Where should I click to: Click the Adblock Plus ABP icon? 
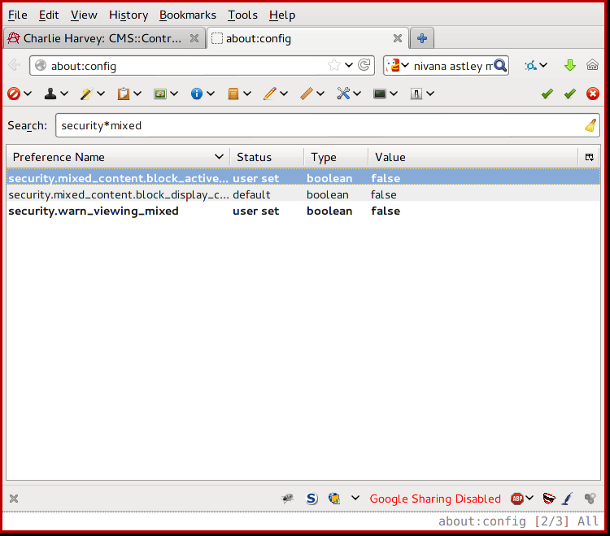tap(517, 498)
